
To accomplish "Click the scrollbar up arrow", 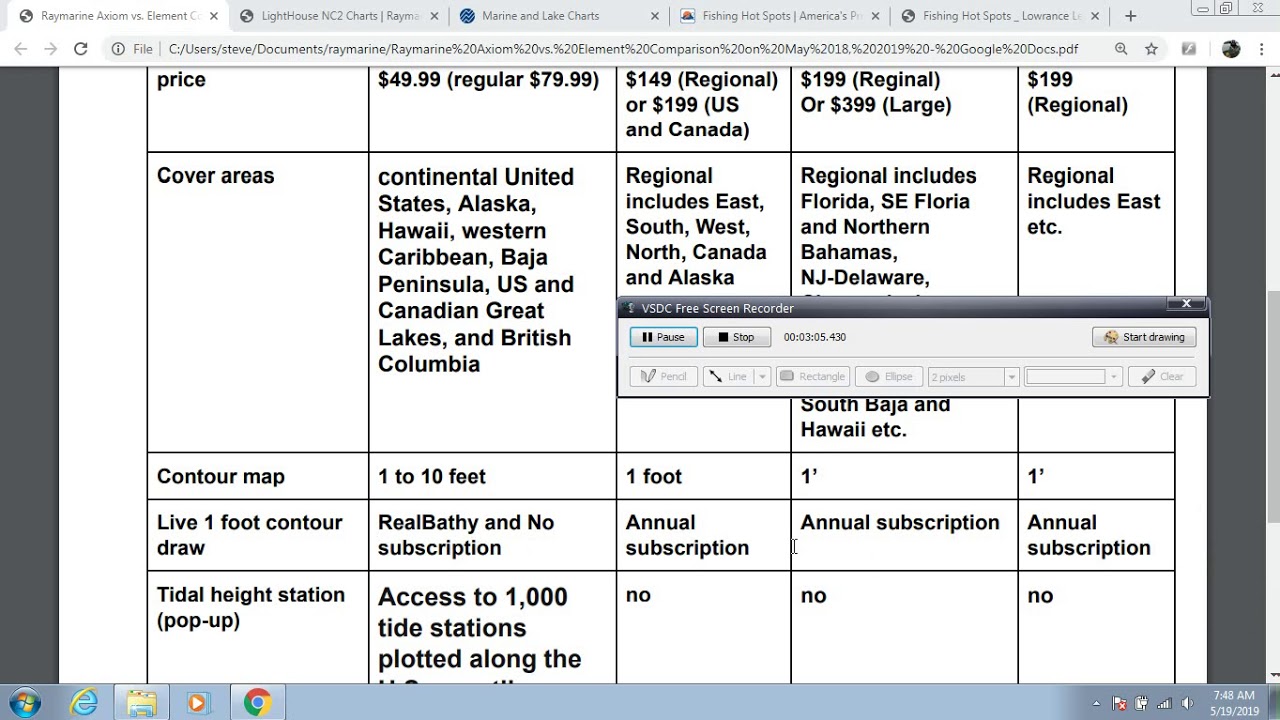I will point(1273,73).
